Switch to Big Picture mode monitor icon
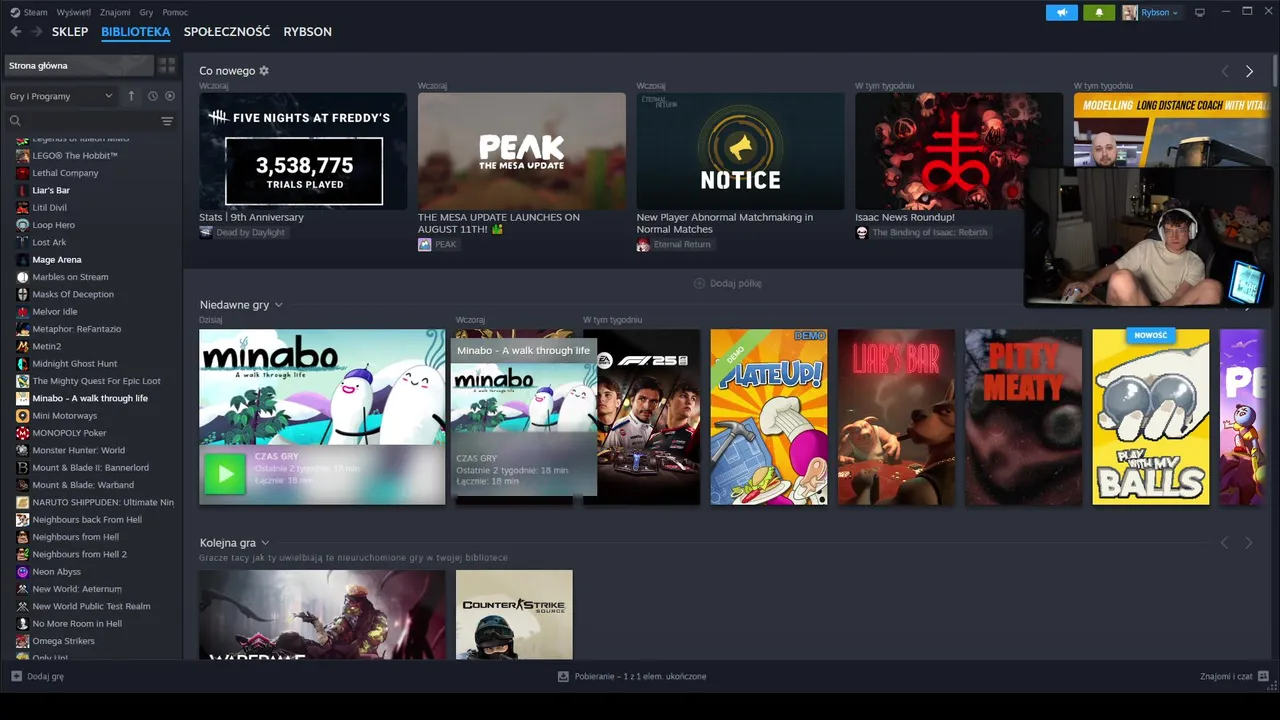 click(x=1200, y=12)
